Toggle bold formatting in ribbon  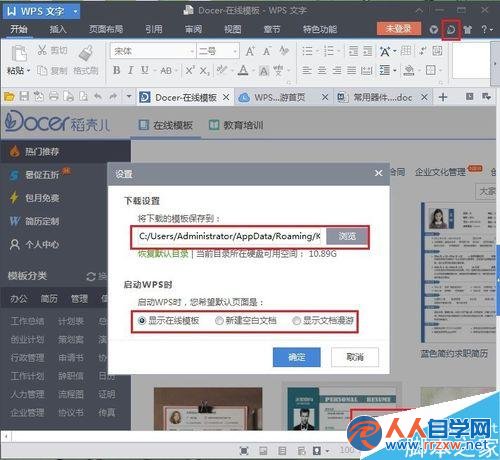116,70
